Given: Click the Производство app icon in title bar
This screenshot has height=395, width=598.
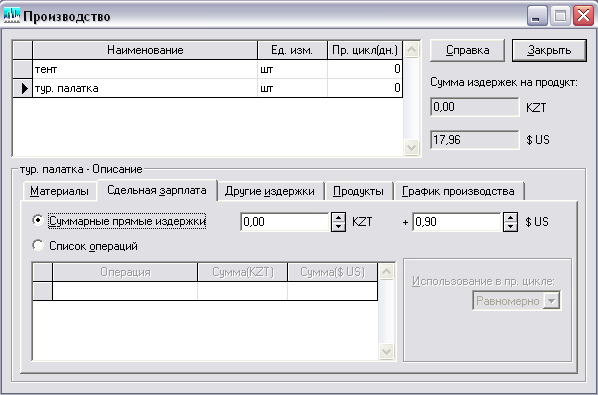Looking at the screenshot, I should [11, 16].
